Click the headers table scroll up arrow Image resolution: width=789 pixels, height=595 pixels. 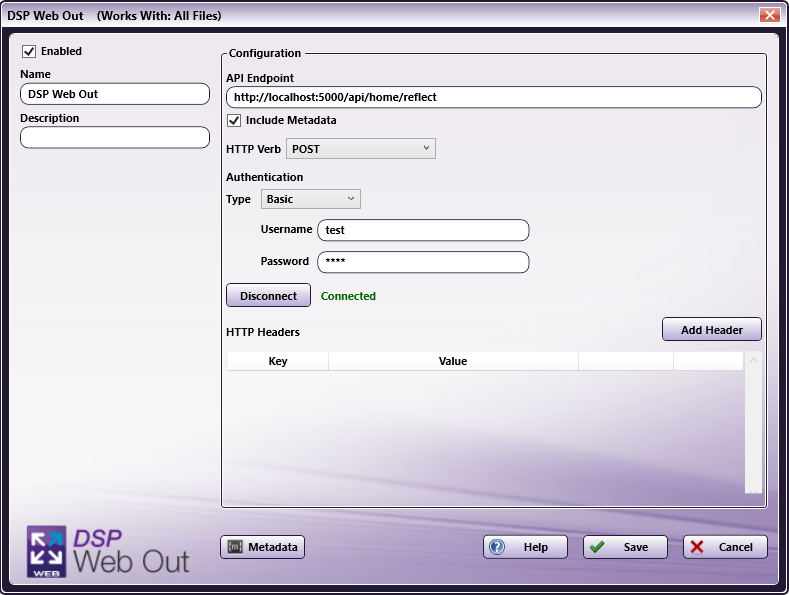click(753, 360)
